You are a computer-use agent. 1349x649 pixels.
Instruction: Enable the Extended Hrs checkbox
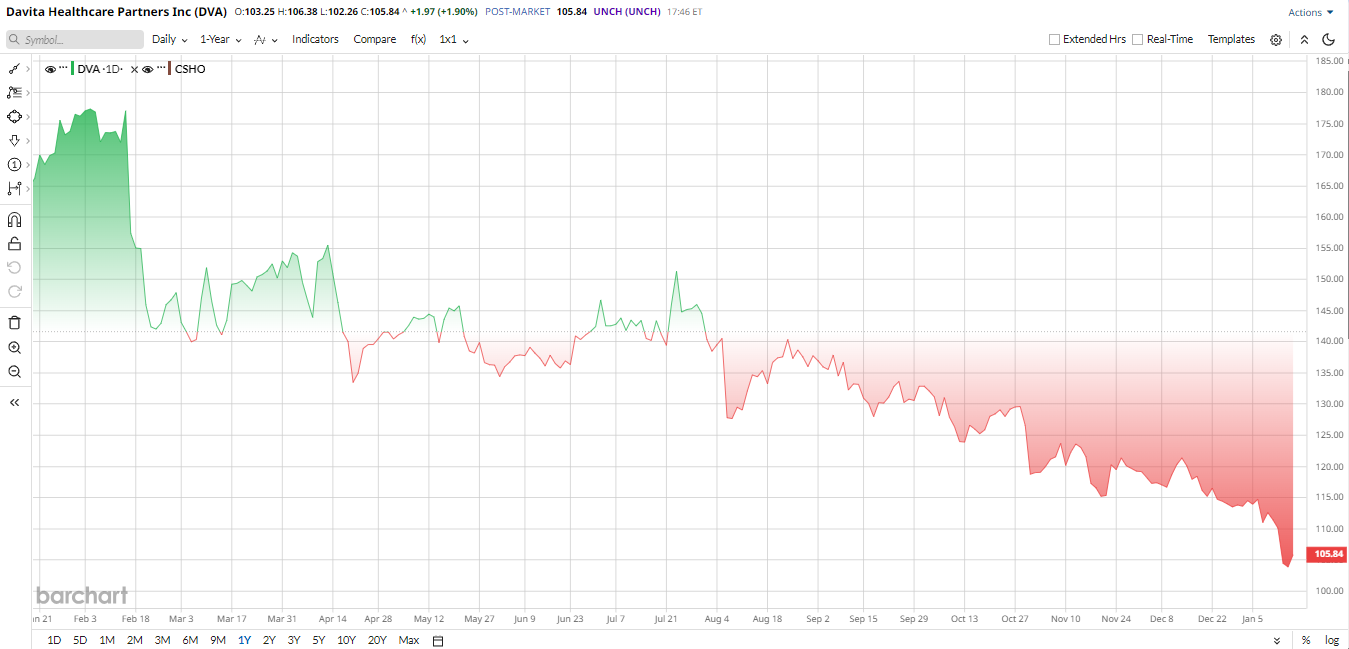point(1054,39)
